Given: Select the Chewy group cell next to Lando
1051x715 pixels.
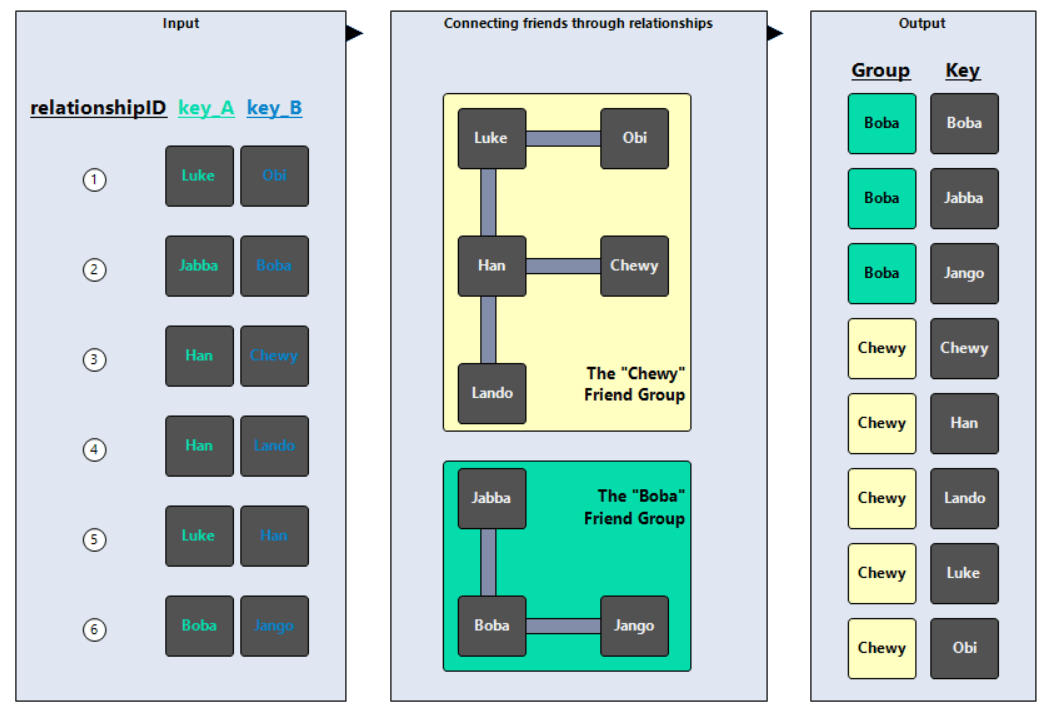Looking at the screenshot, I should (x=881, y=498).
